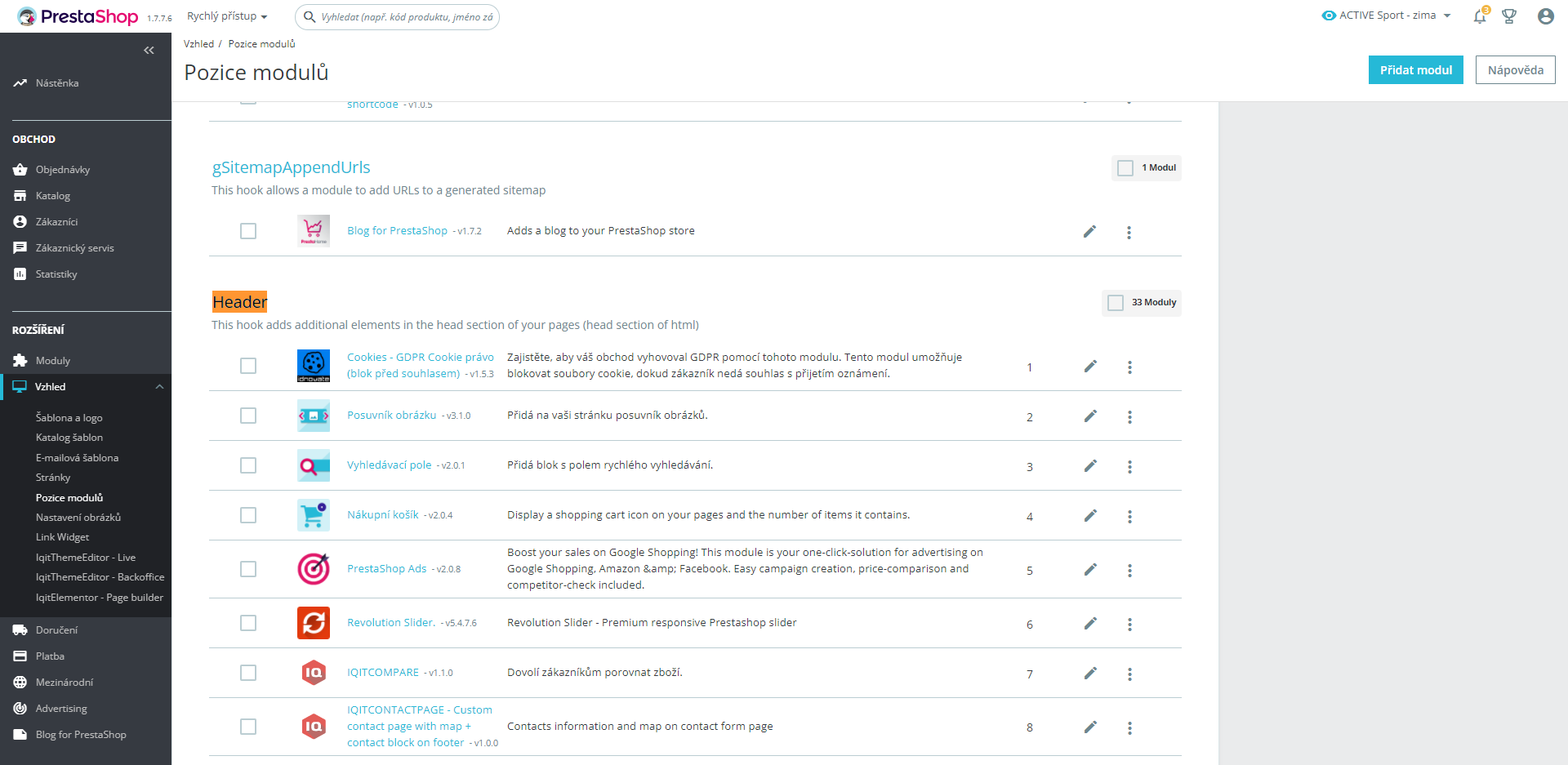Open the user profile avatar icon
This screenshot has width=1568, height=765.
1545,16
